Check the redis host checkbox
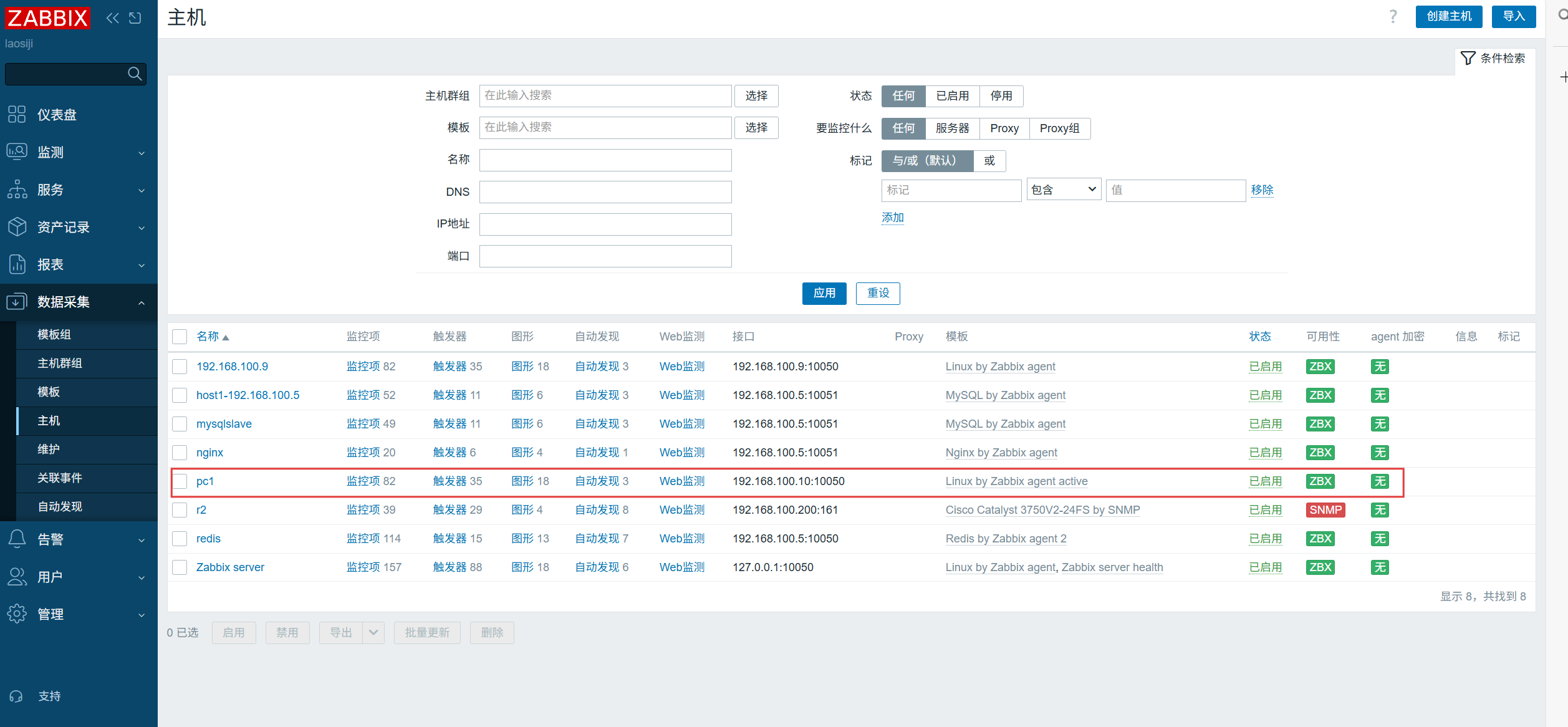 (x=180, y=539)
